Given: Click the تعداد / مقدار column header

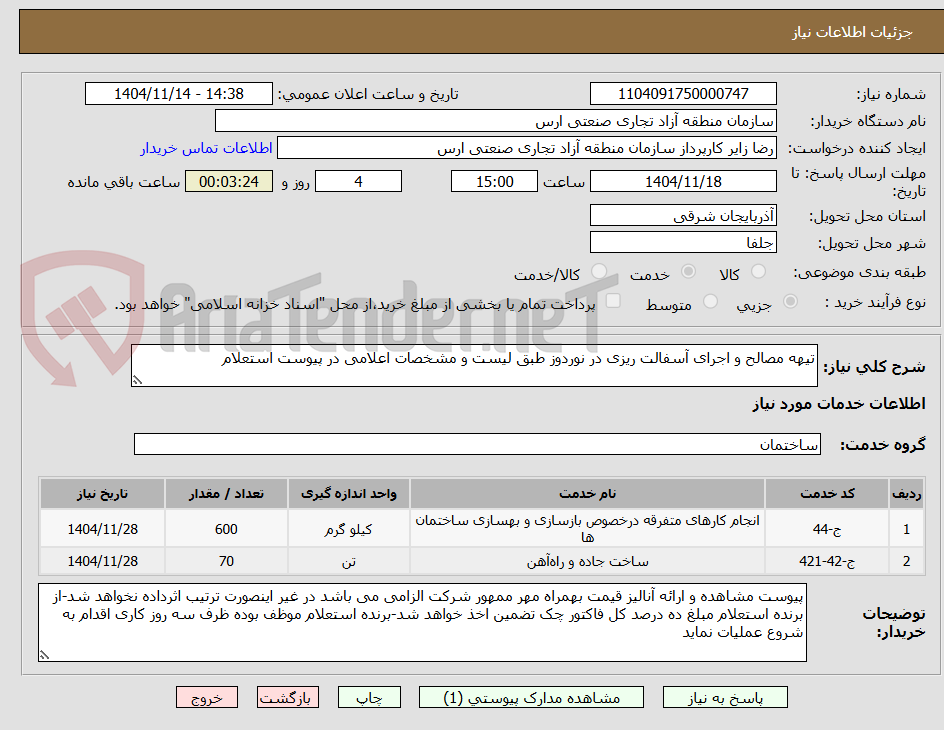Looking at the screenshot, I should 226,493.
